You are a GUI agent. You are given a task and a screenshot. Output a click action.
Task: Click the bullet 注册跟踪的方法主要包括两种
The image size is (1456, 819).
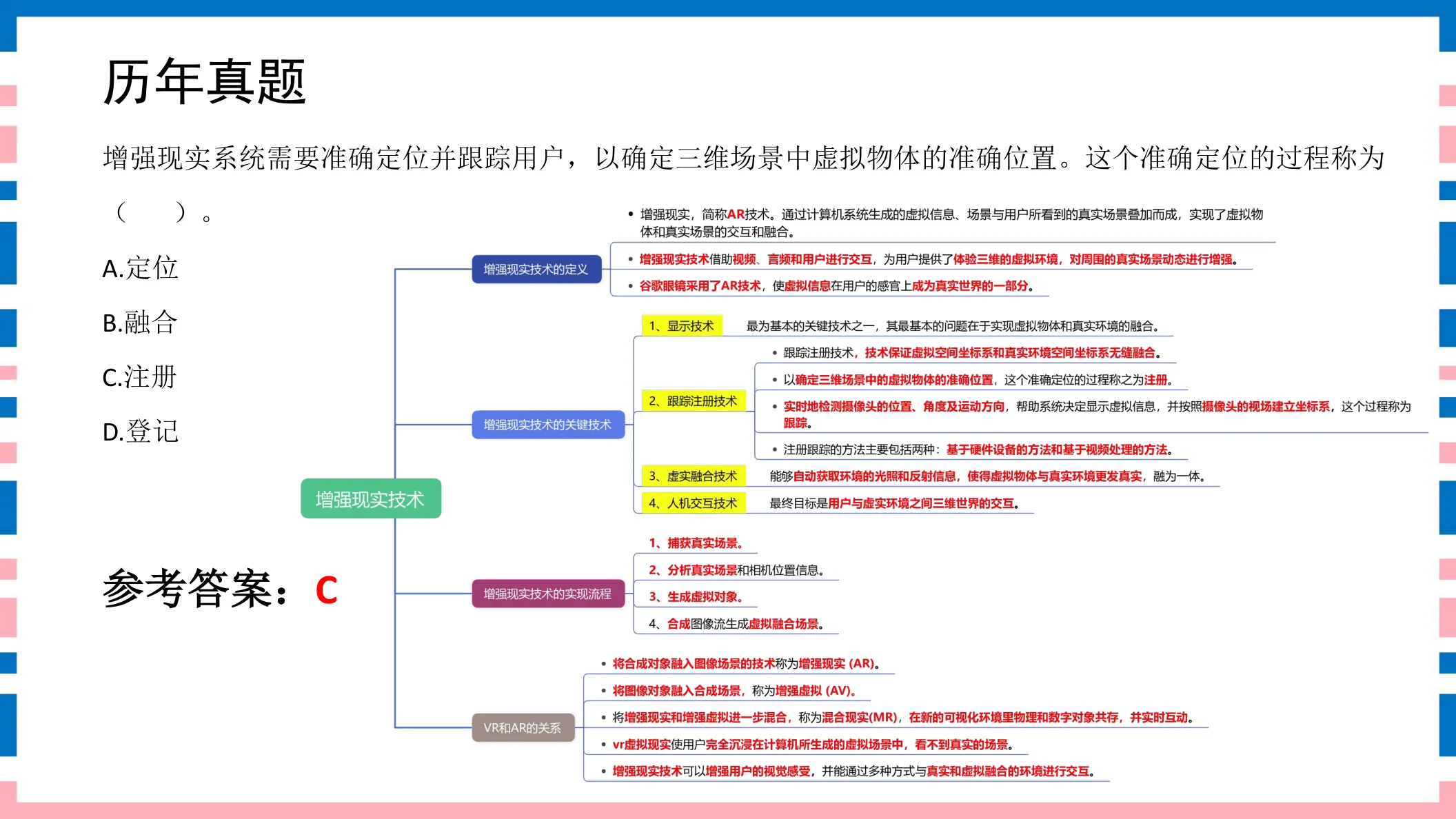(x=973, y=450)
